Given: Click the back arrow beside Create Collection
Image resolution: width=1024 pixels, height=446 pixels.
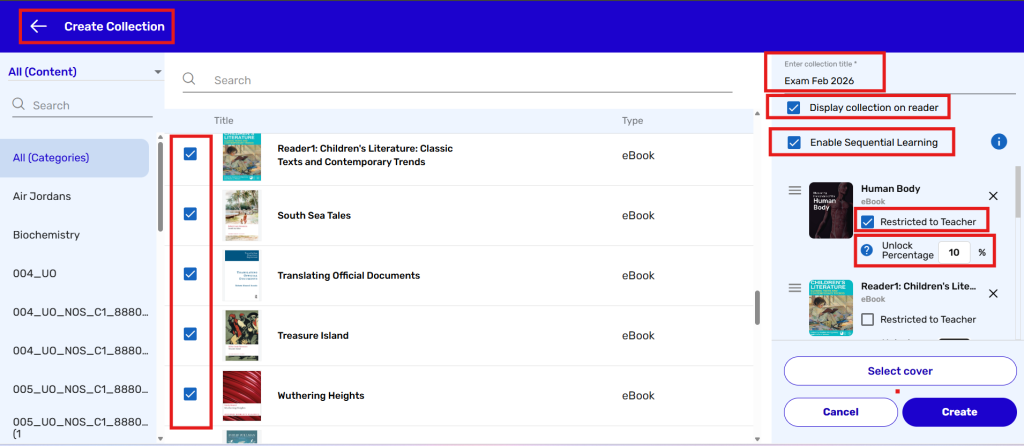Looking at the screenshot, I should click(x=39, y=26).
